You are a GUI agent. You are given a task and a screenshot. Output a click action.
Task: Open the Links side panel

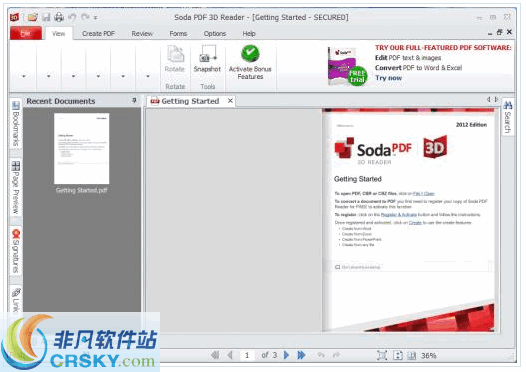(16, 300)
